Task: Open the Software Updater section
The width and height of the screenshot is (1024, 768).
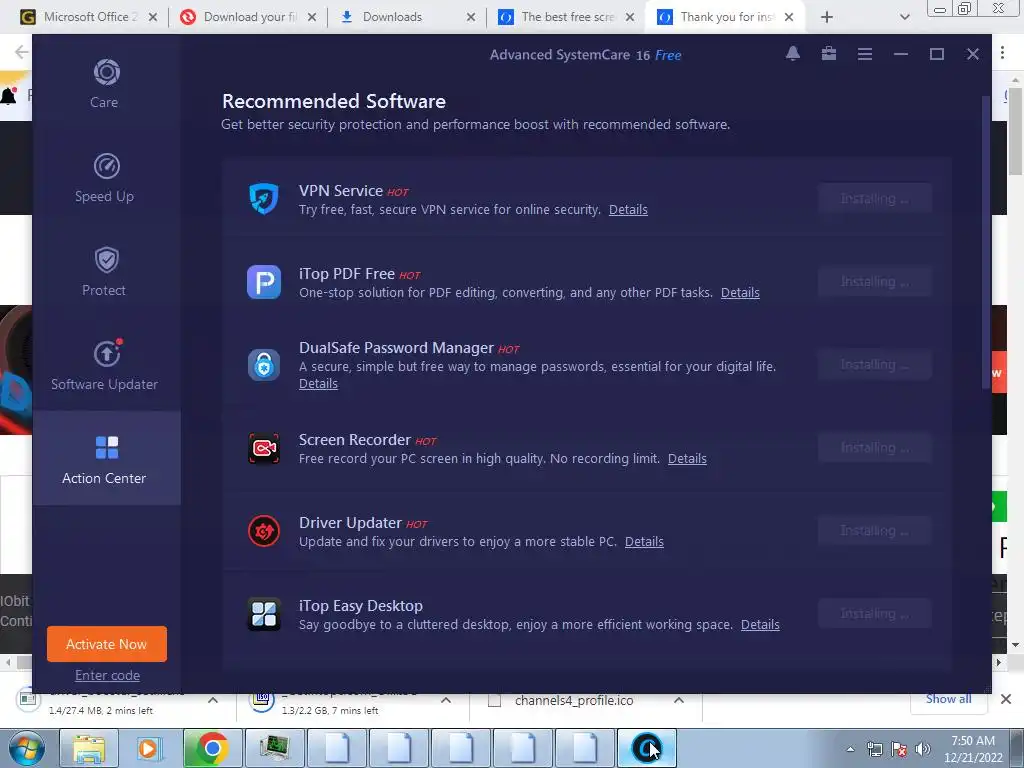Action: point(106,366)
